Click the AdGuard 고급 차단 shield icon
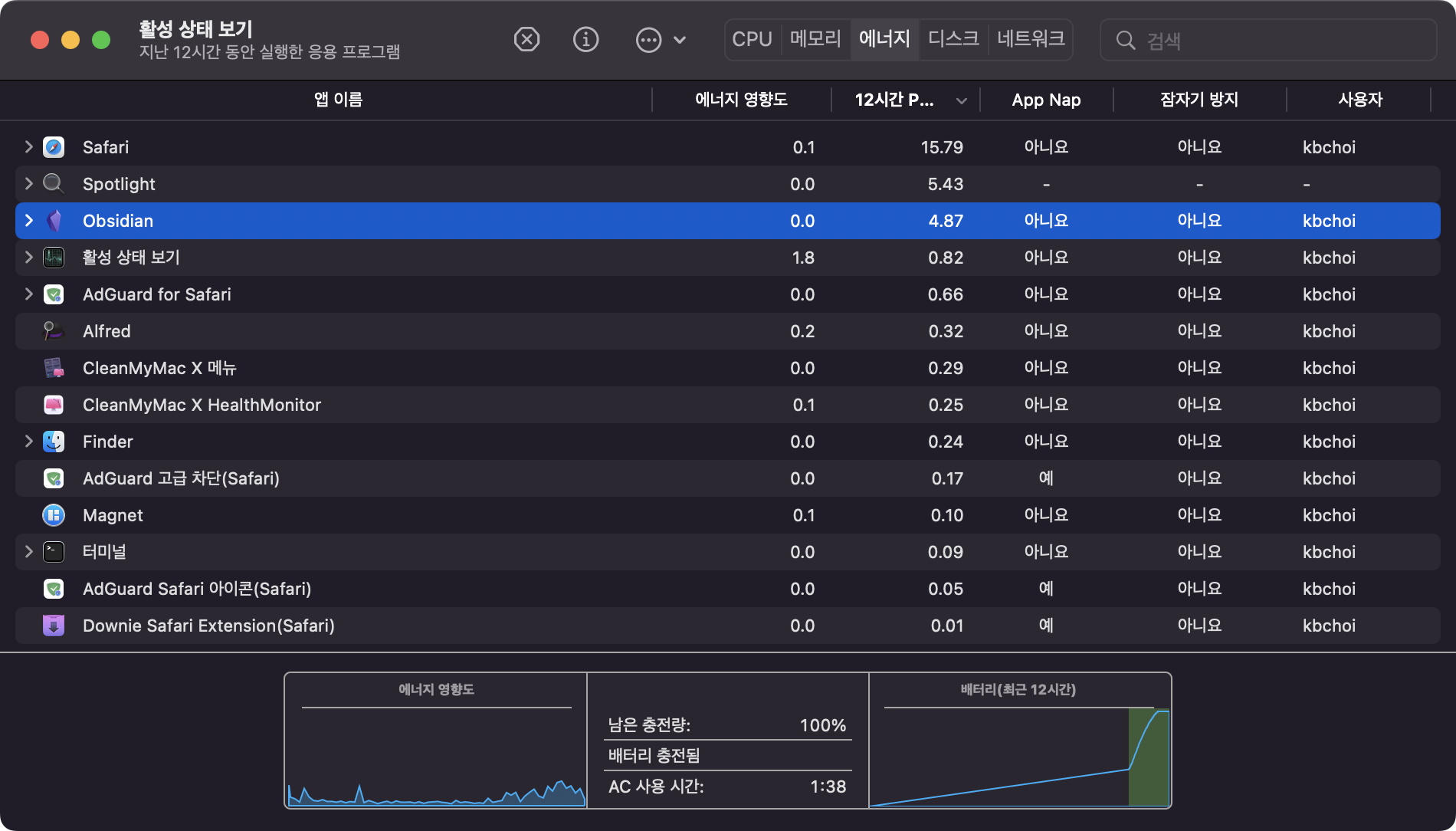 [54, 478]
